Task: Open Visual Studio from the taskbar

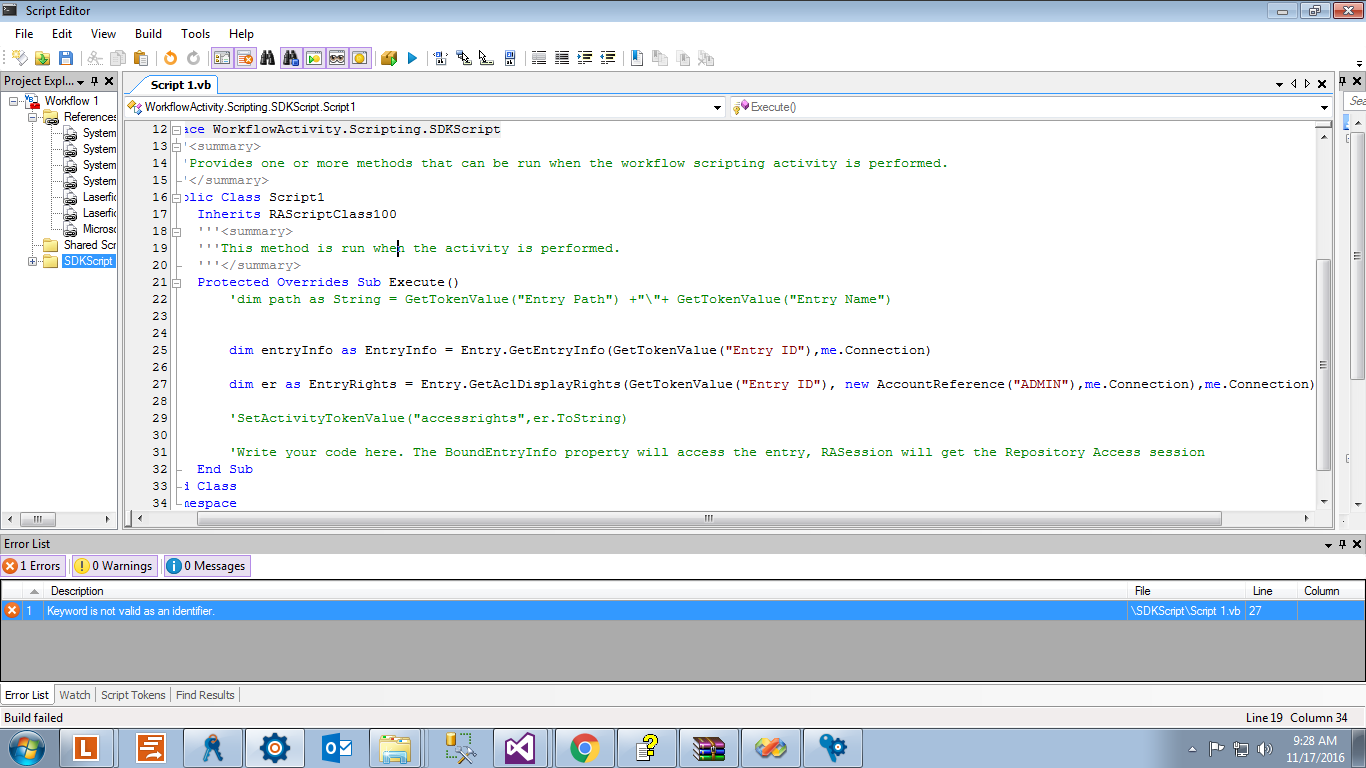Action: tap(521, 748)
